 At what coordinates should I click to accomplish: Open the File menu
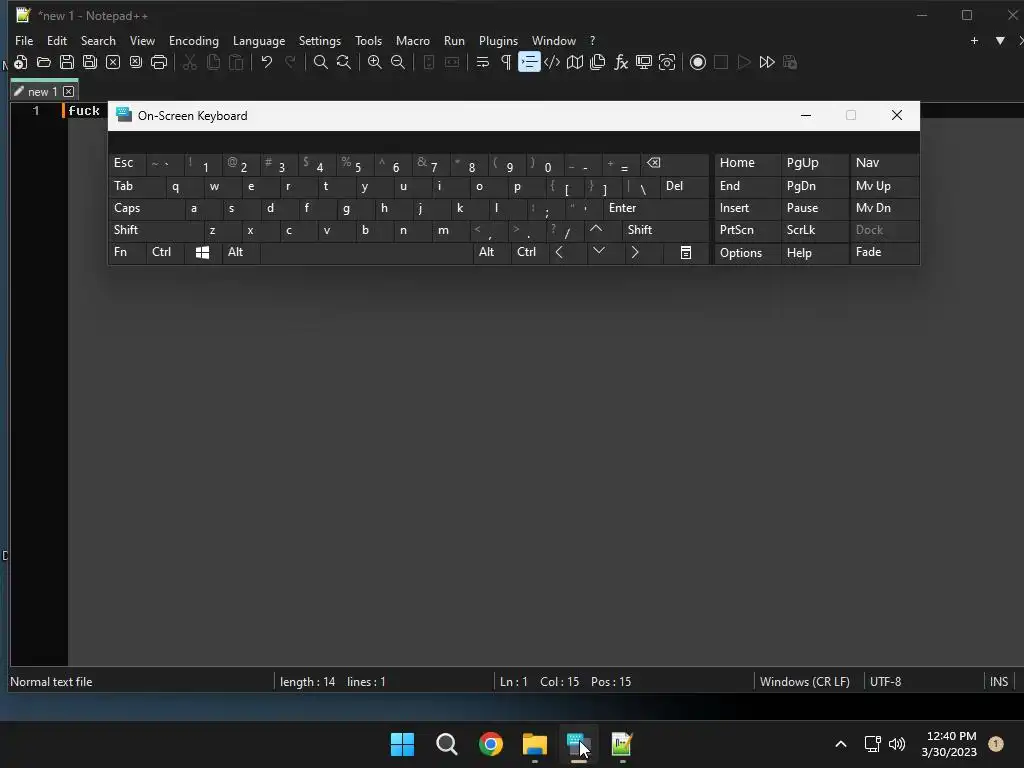tap(24, 40)
